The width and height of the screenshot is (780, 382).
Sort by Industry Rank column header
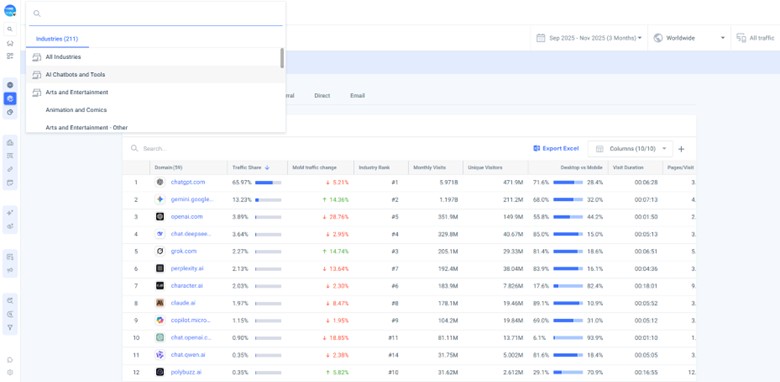pyautogui.click(x=374, y=168)
